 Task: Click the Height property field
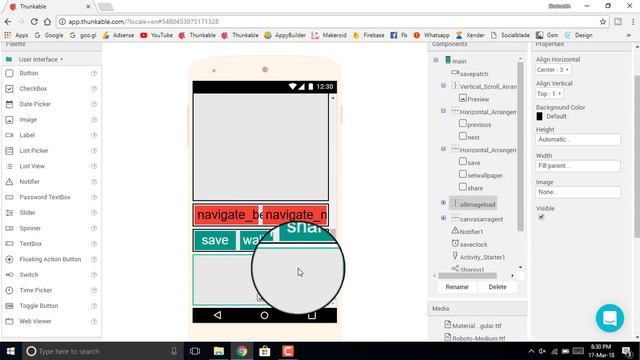pyautogui.click(x=578, y=140)
